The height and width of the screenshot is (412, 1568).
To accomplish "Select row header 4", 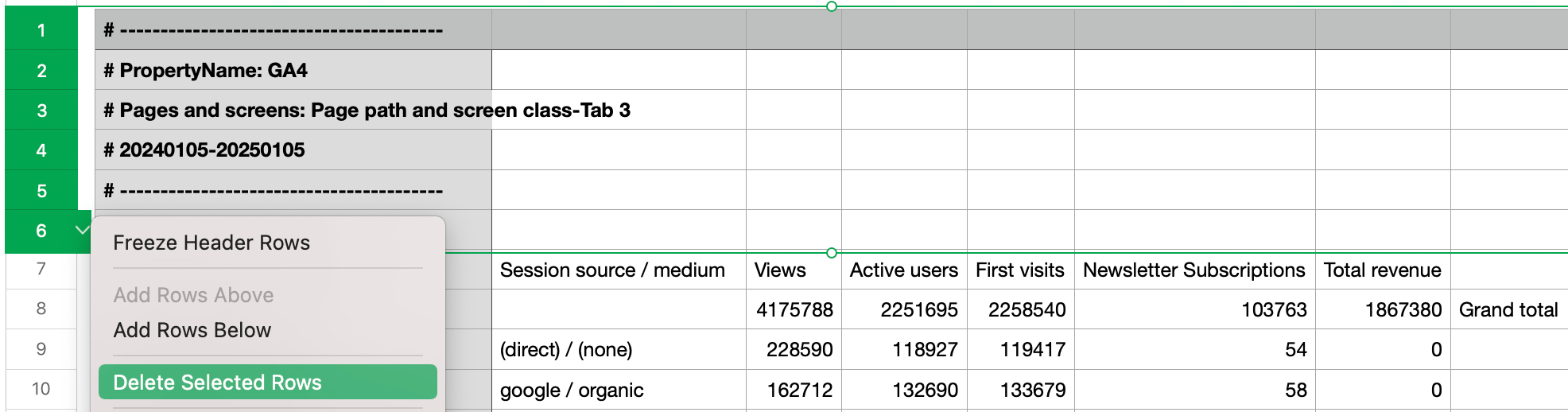I will click(x=41, y=150).
